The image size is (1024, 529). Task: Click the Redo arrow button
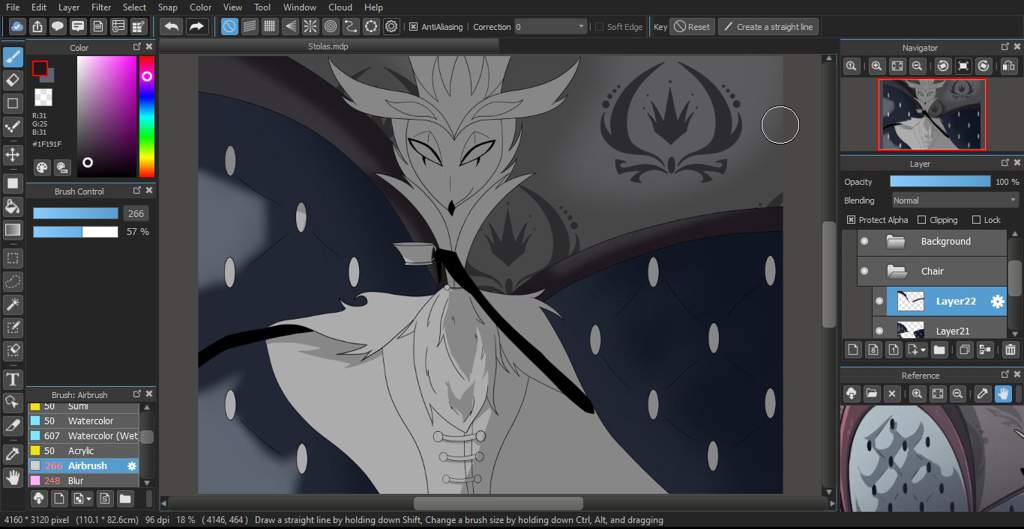click(x=197, y=27)
